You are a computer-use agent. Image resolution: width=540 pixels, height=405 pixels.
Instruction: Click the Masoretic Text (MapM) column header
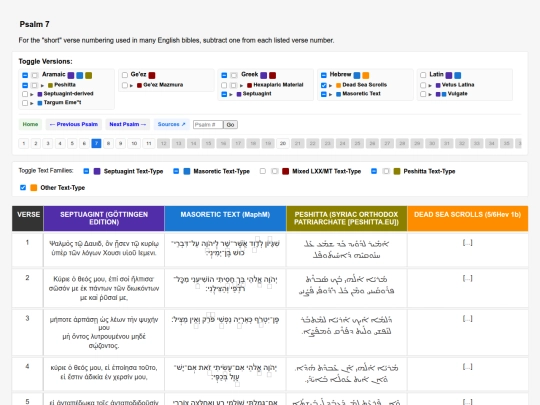225,218
